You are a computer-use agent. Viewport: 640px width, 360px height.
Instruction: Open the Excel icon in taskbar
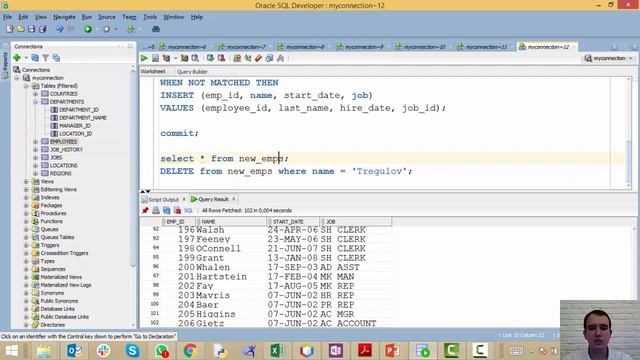[277, 351]
